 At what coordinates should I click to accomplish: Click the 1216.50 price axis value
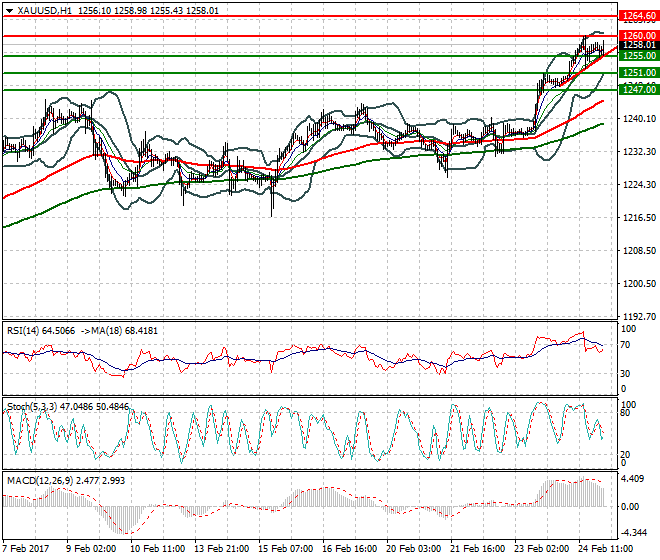click(x=639, y=218)
